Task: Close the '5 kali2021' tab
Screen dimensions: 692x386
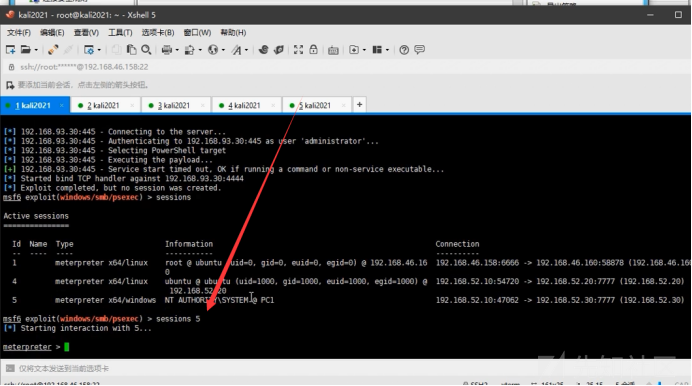Action: (343, 105)
